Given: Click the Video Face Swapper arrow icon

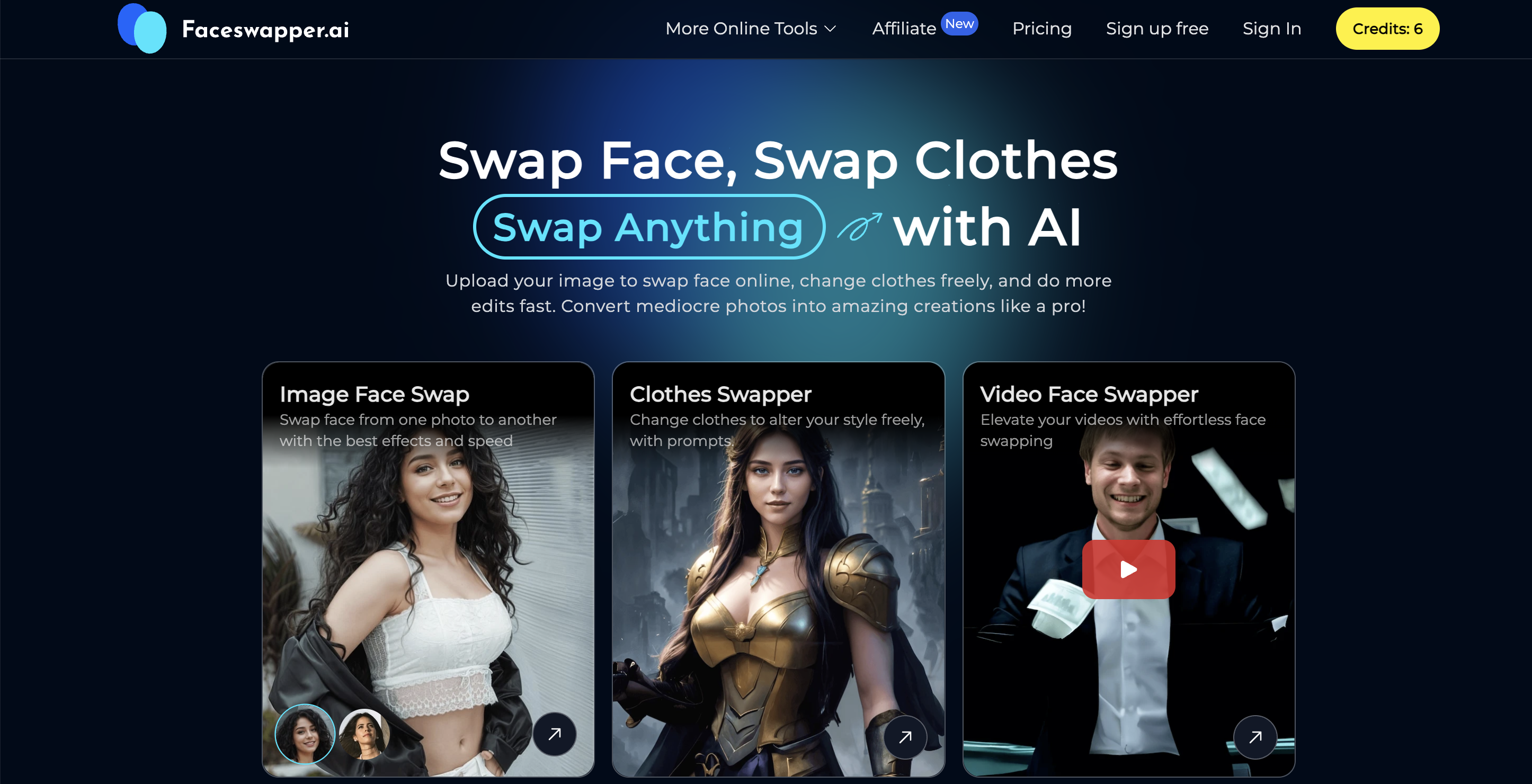Looking at the screenshot, I should click(1255, 736).
